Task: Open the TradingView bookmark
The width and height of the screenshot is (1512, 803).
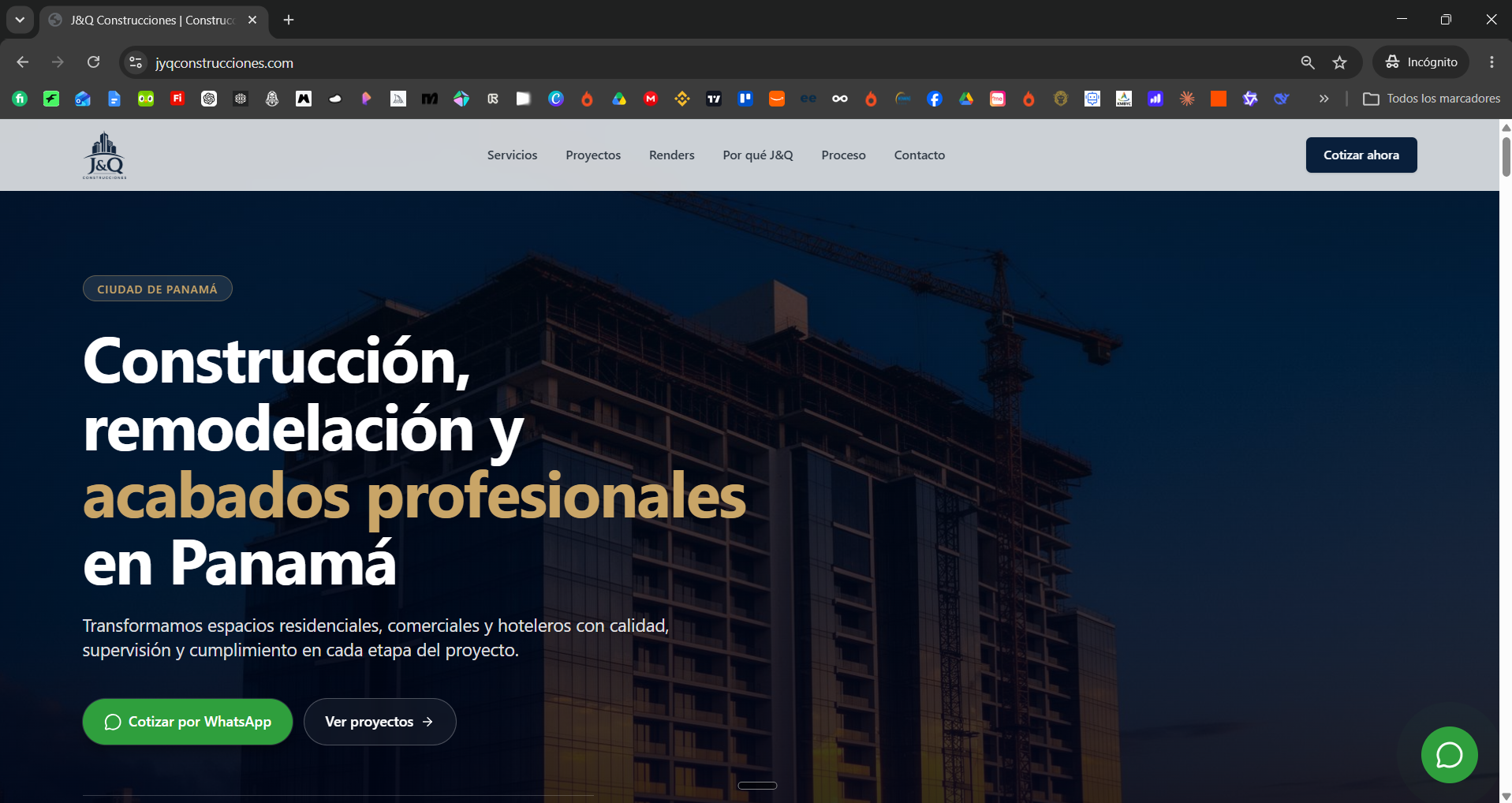Action: pyautogui.click(x=714, y=99)
